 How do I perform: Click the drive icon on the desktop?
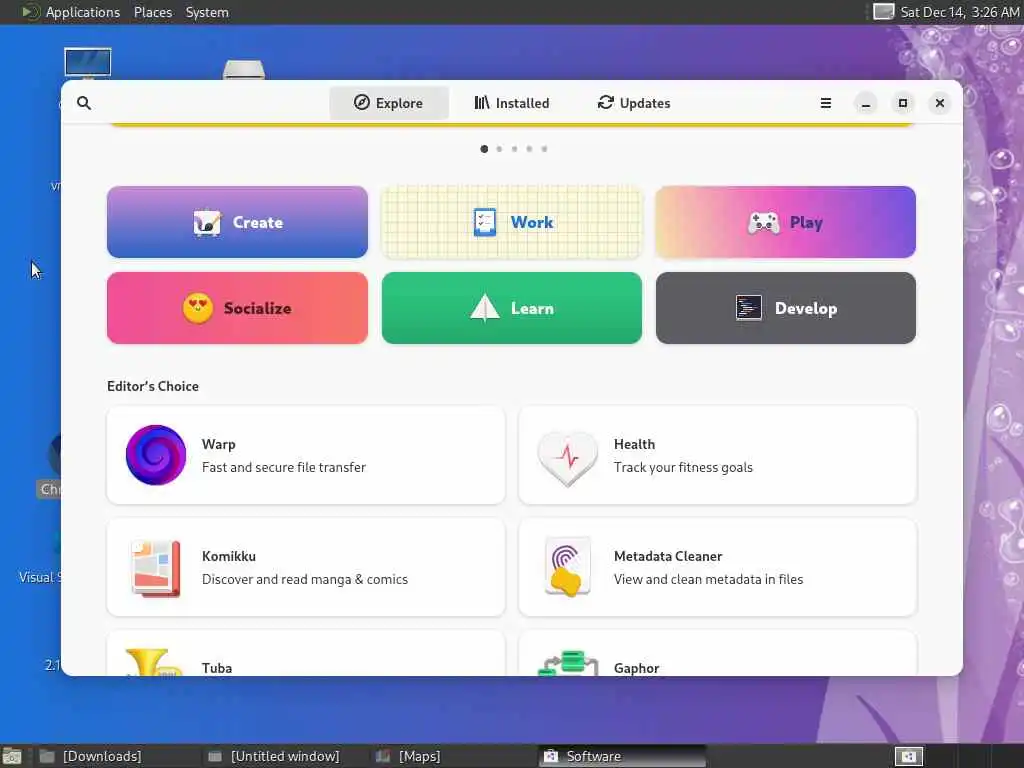[244, 69]
